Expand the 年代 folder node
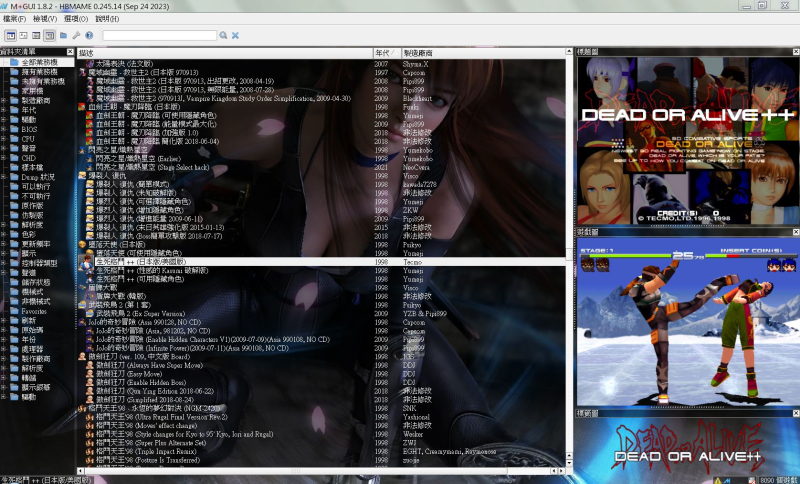Viewport: 800px width, 484px height. pyautogui.click(x=4, y=110)
